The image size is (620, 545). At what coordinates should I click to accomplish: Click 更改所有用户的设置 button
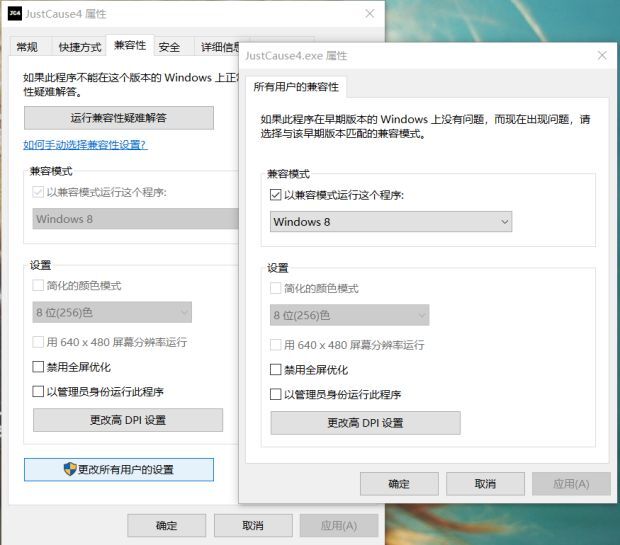point(119,469)
